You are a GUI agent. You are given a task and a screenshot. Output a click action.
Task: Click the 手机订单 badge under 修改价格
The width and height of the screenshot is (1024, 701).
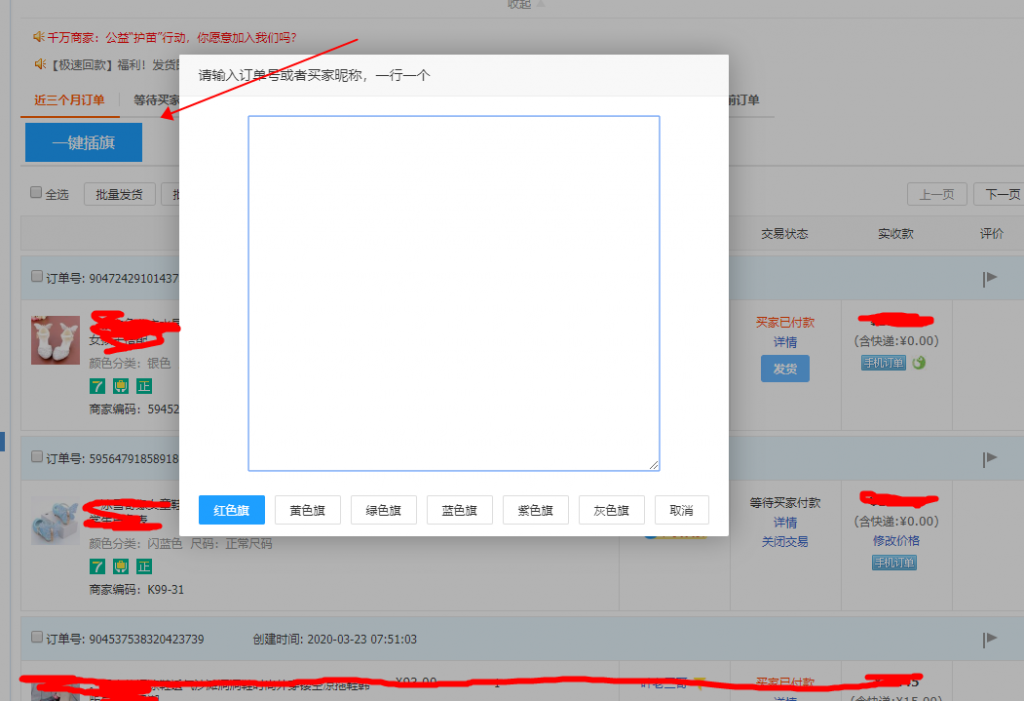[x=895, y=562]
